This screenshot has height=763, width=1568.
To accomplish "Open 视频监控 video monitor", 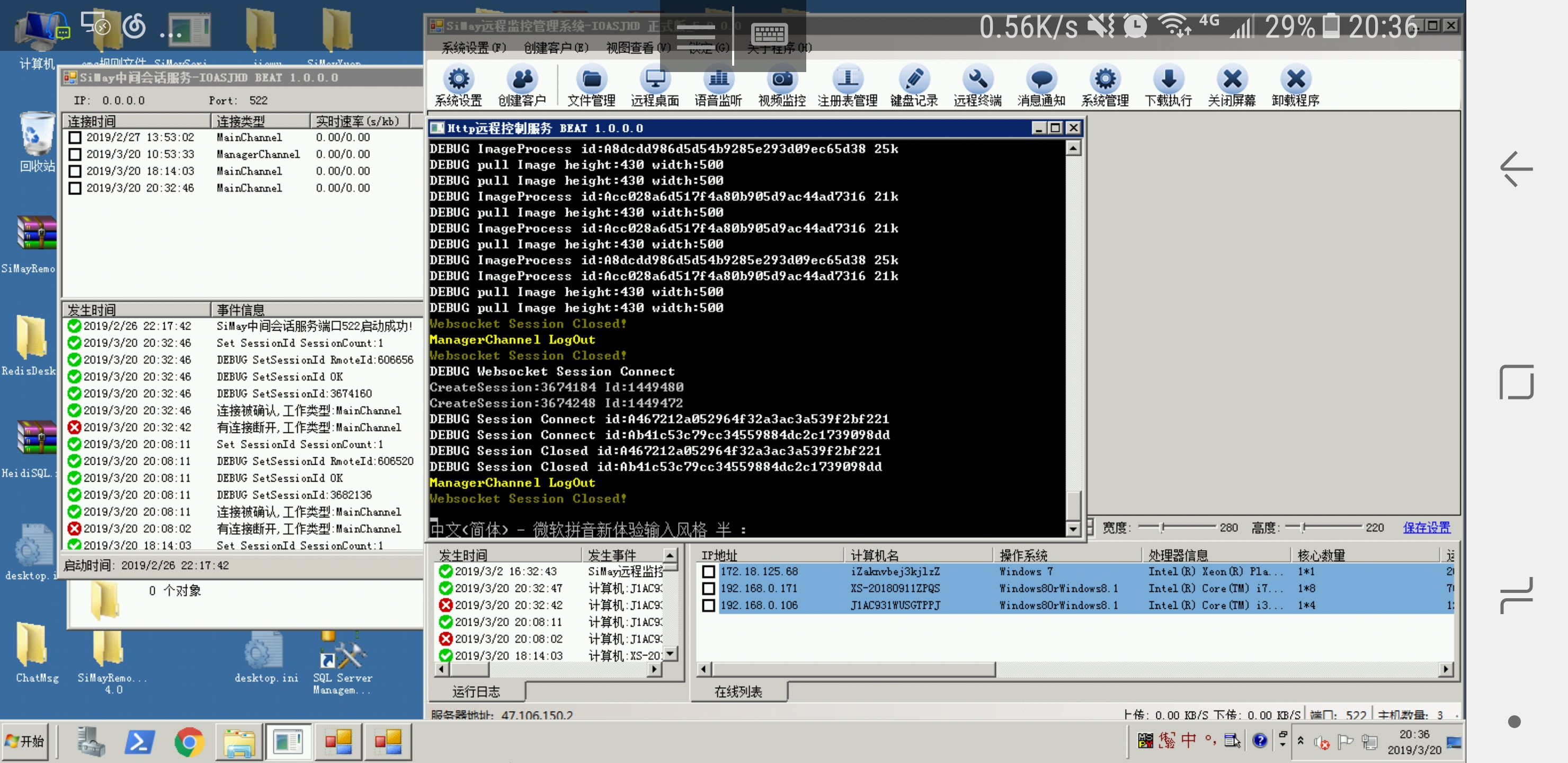I will coord(781,86).
